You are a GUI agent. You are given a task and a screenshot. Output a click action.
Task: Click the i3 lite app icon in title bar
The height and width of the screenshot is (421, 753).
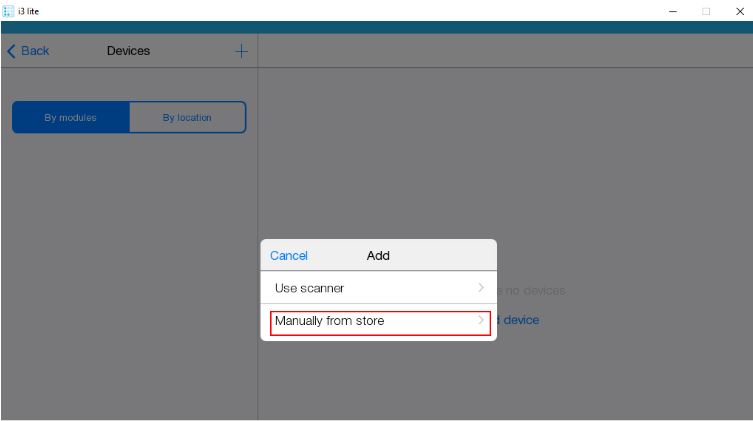[8, 10]
